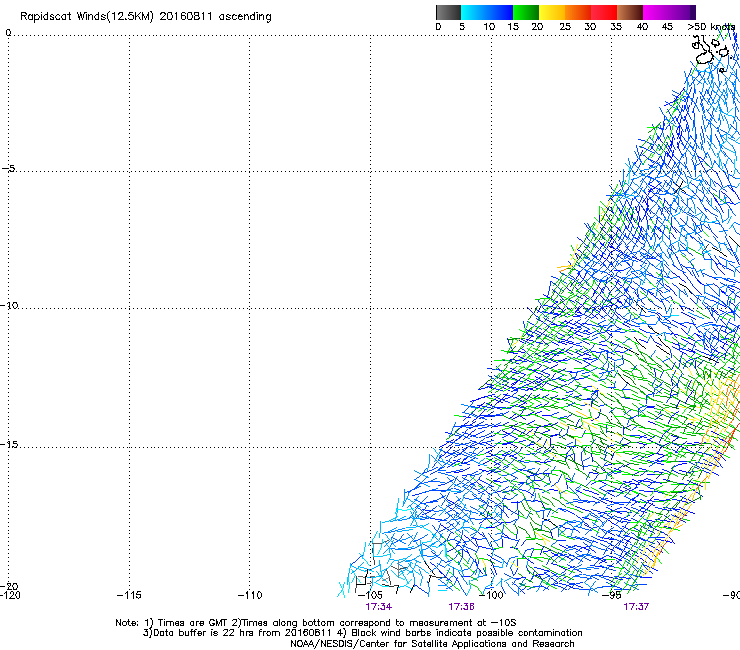740x650 pixels.
Task: Click the -100 longitude axis label
Action: 491,595
